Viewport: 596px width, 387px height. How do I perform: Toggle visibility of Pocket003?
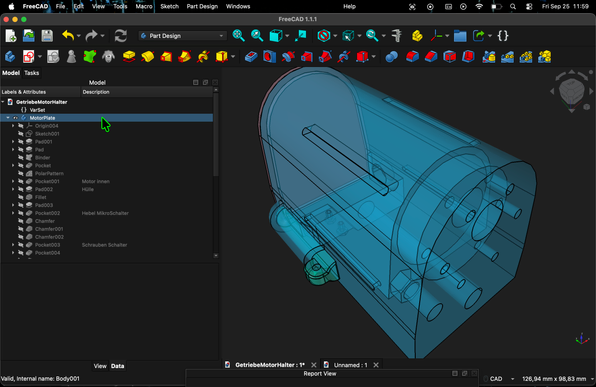coord(21,245)
